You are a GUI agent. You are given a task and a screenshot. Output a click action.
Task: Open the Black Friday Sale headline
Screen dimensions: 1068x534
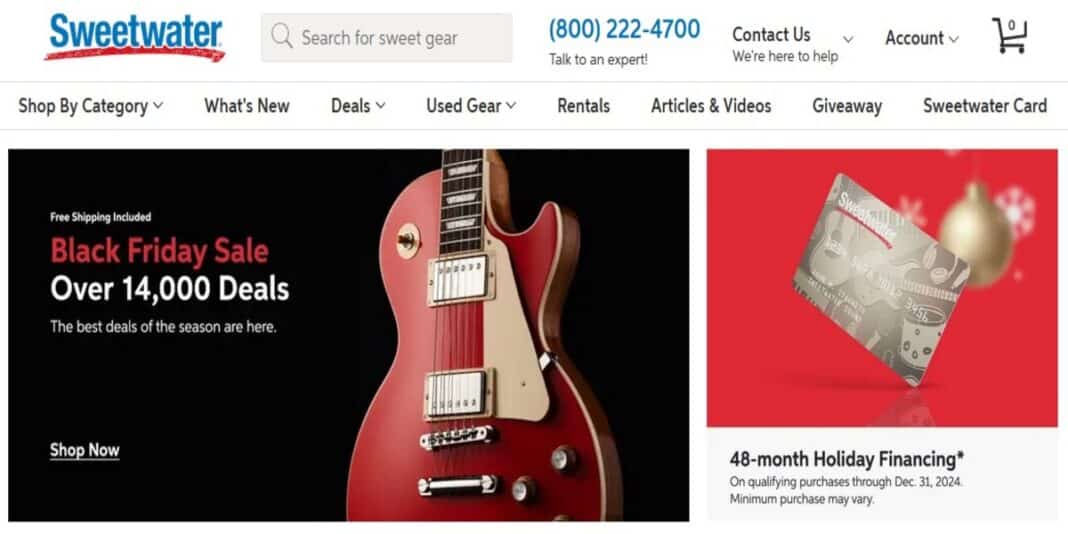[159, 251]
